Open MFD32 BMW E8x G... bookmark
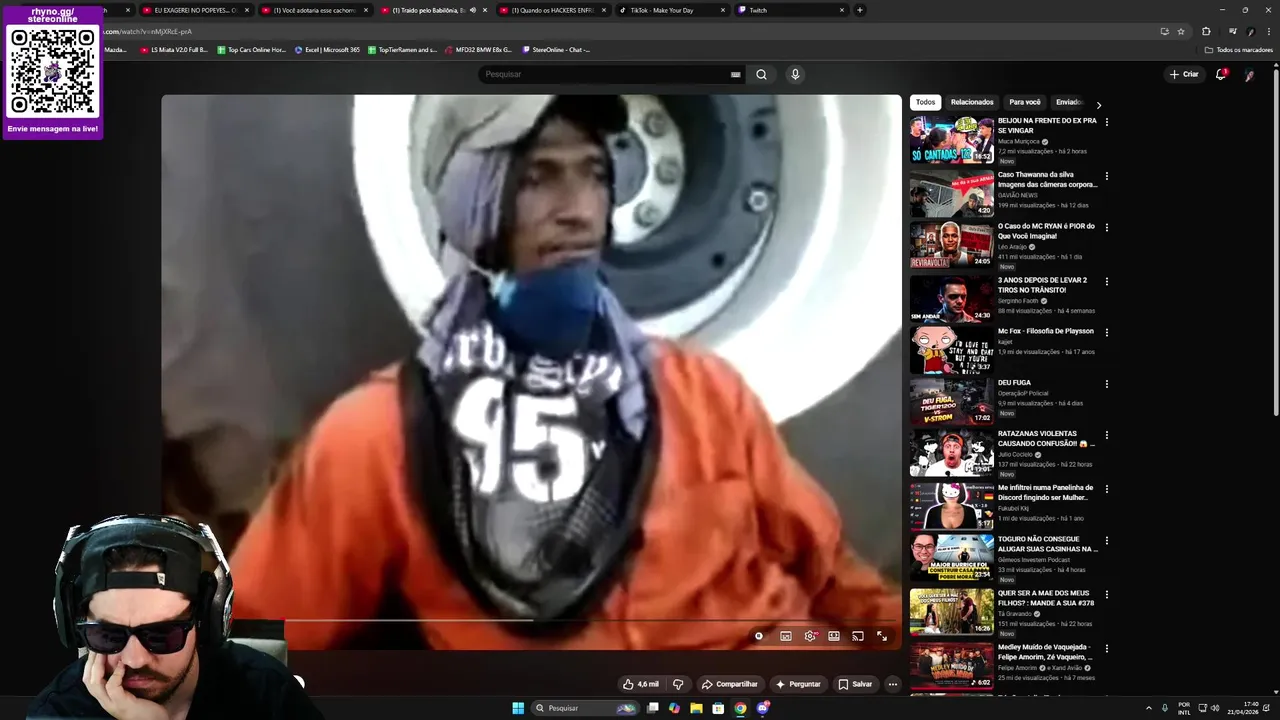This screenshot has width=1280, height=720. click(478, 49)
